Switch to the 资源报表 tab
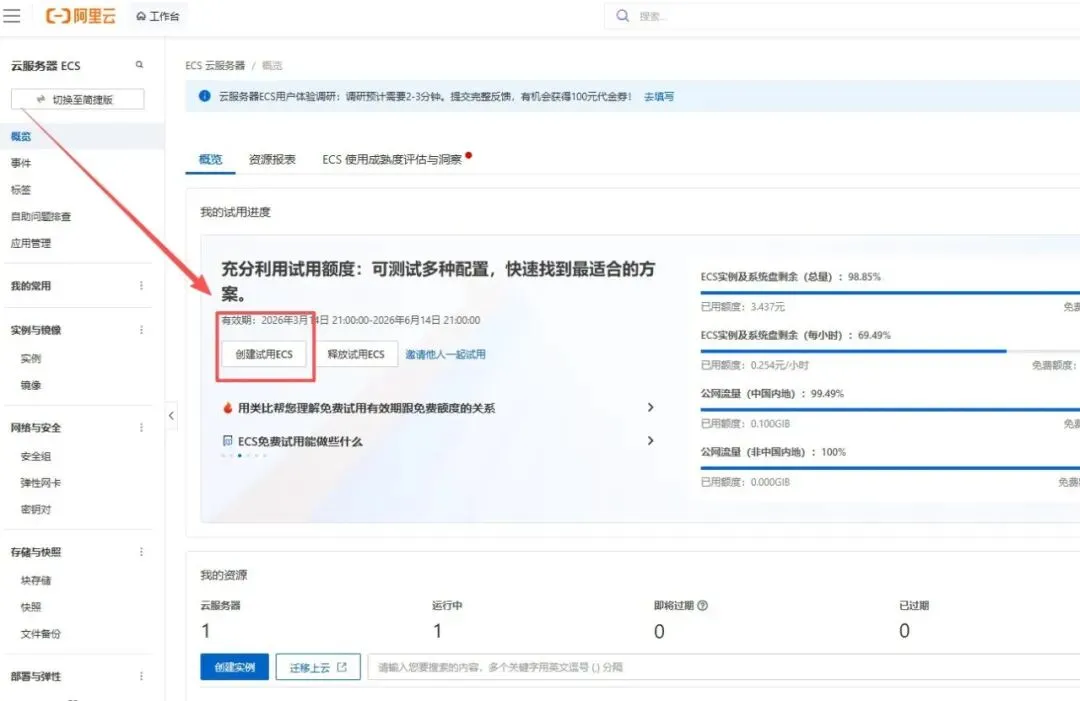Image resolution: width=1080 pixels, height=701 pixels. 272,159
